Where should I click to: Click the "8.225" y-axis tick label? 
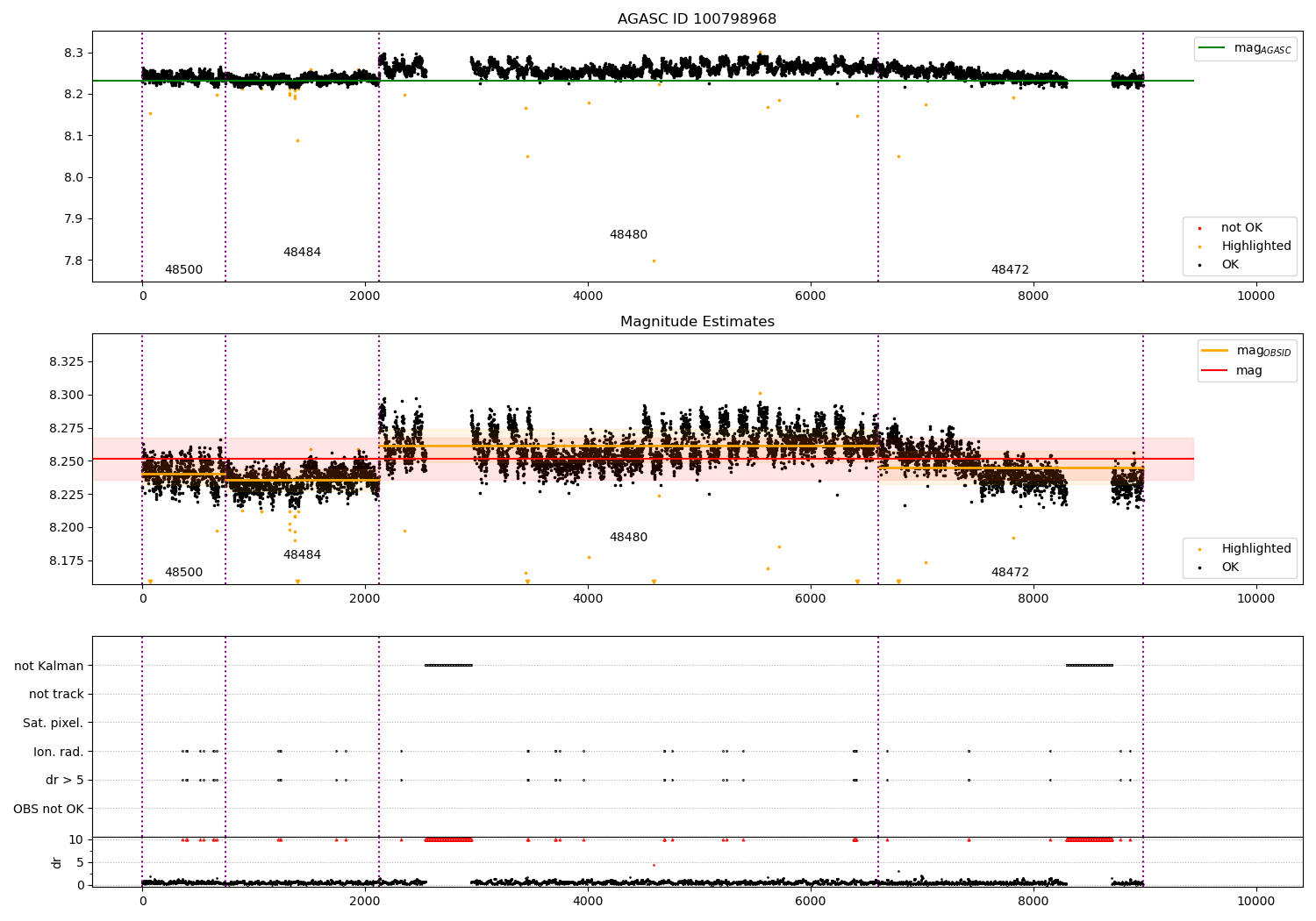(67, 495)
